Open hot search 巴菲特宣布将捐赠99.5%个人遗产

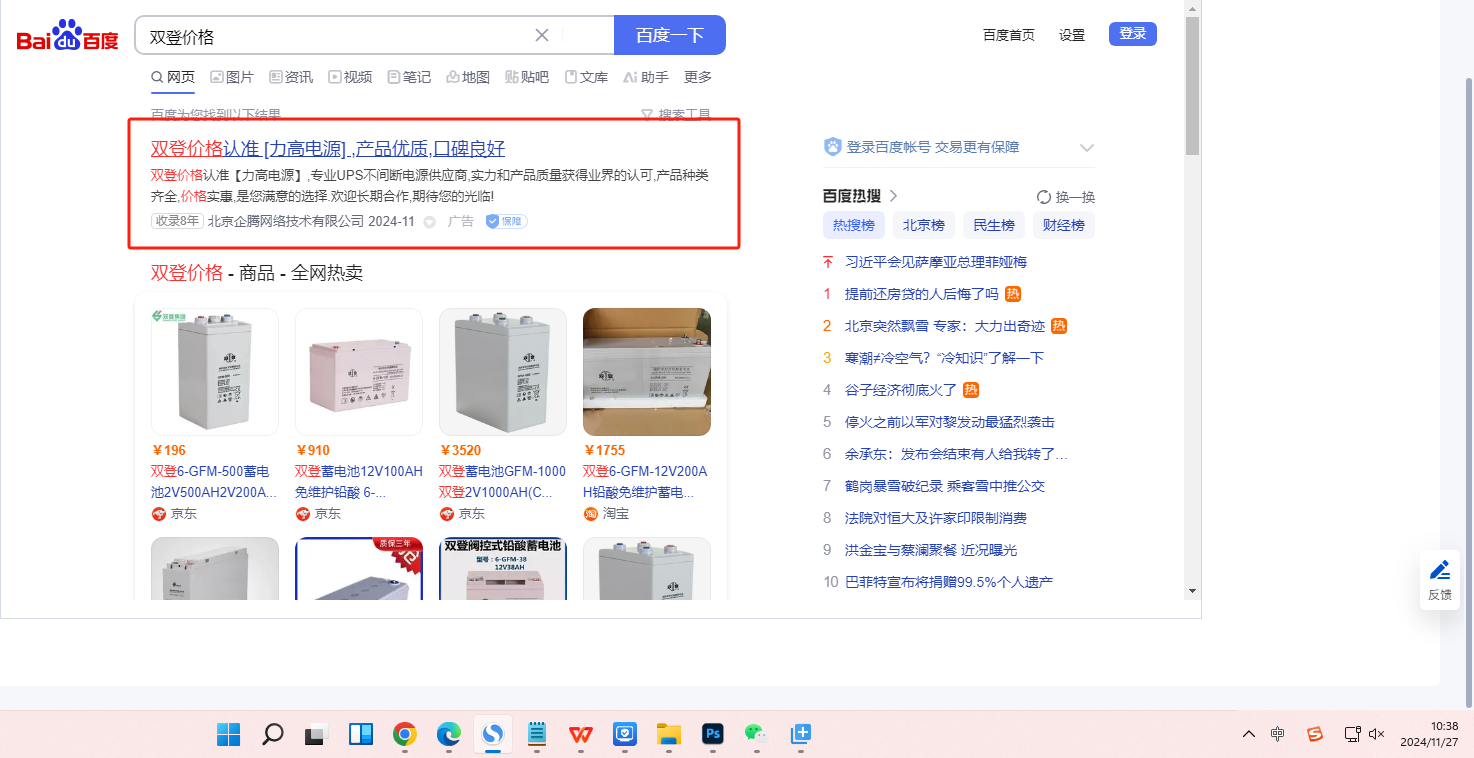949,582
